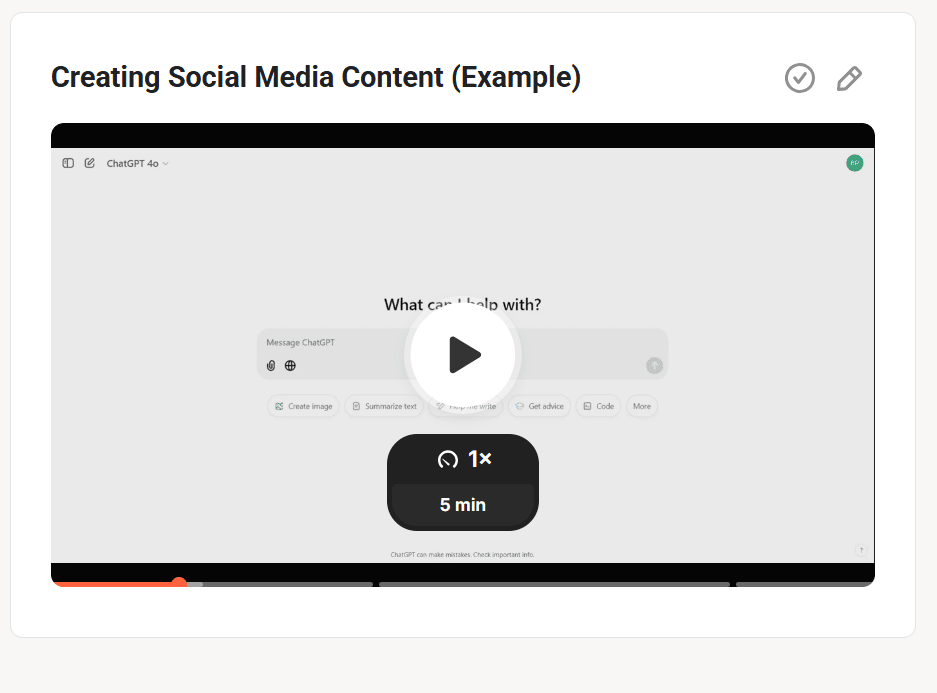The image size is (937, 693).
Task: Choose the Get advice suggestion chip
Action: (540, 406)
